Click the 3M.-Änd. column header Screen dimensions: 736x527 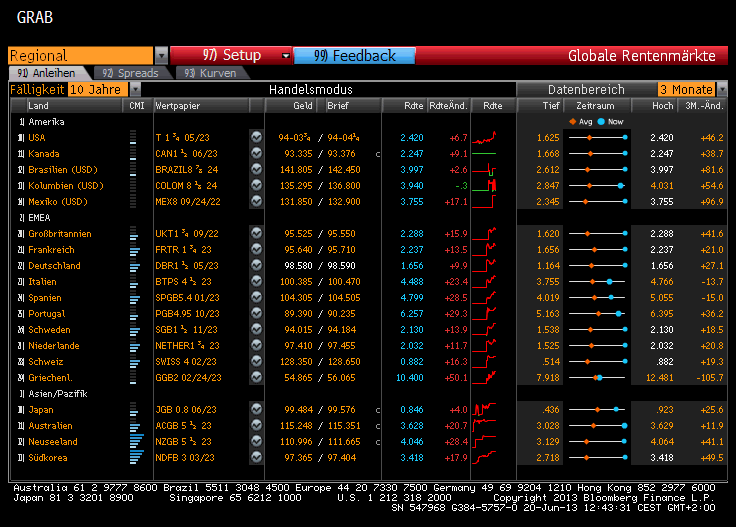[704, 106]
